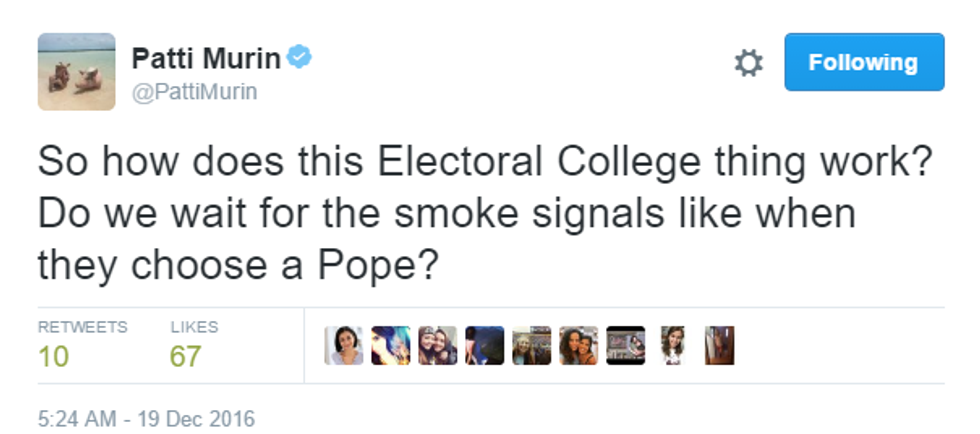The image size is (980, 434).
Task: Open the gear settings icon
Action: point(748,63)
